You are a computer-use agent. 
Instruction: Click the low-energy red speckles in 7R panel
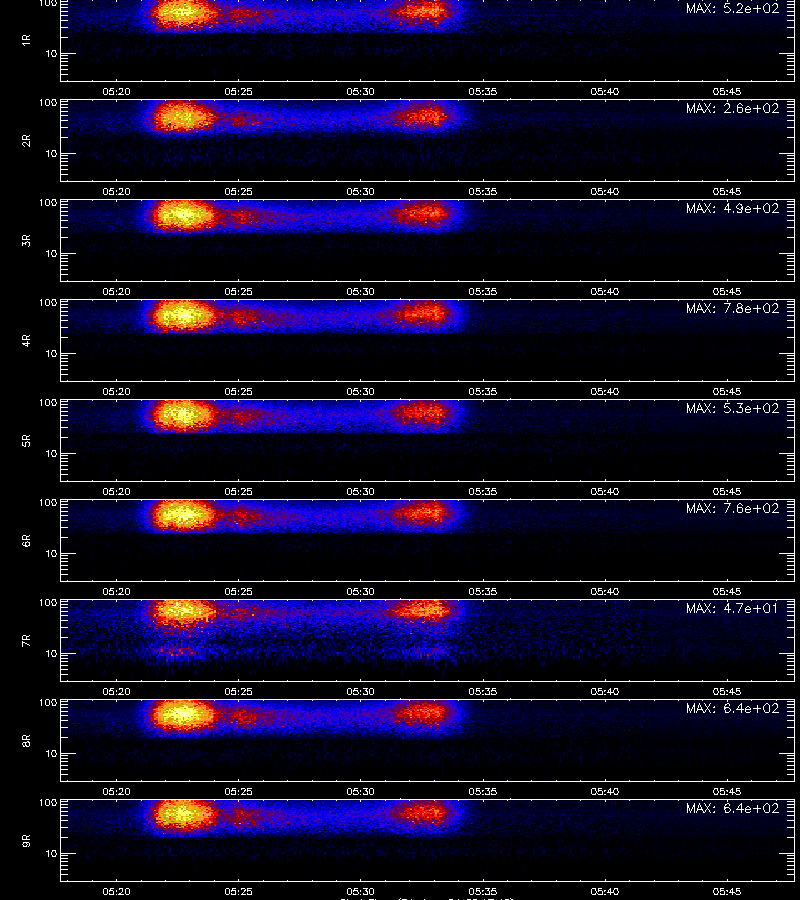click(177, 651)
